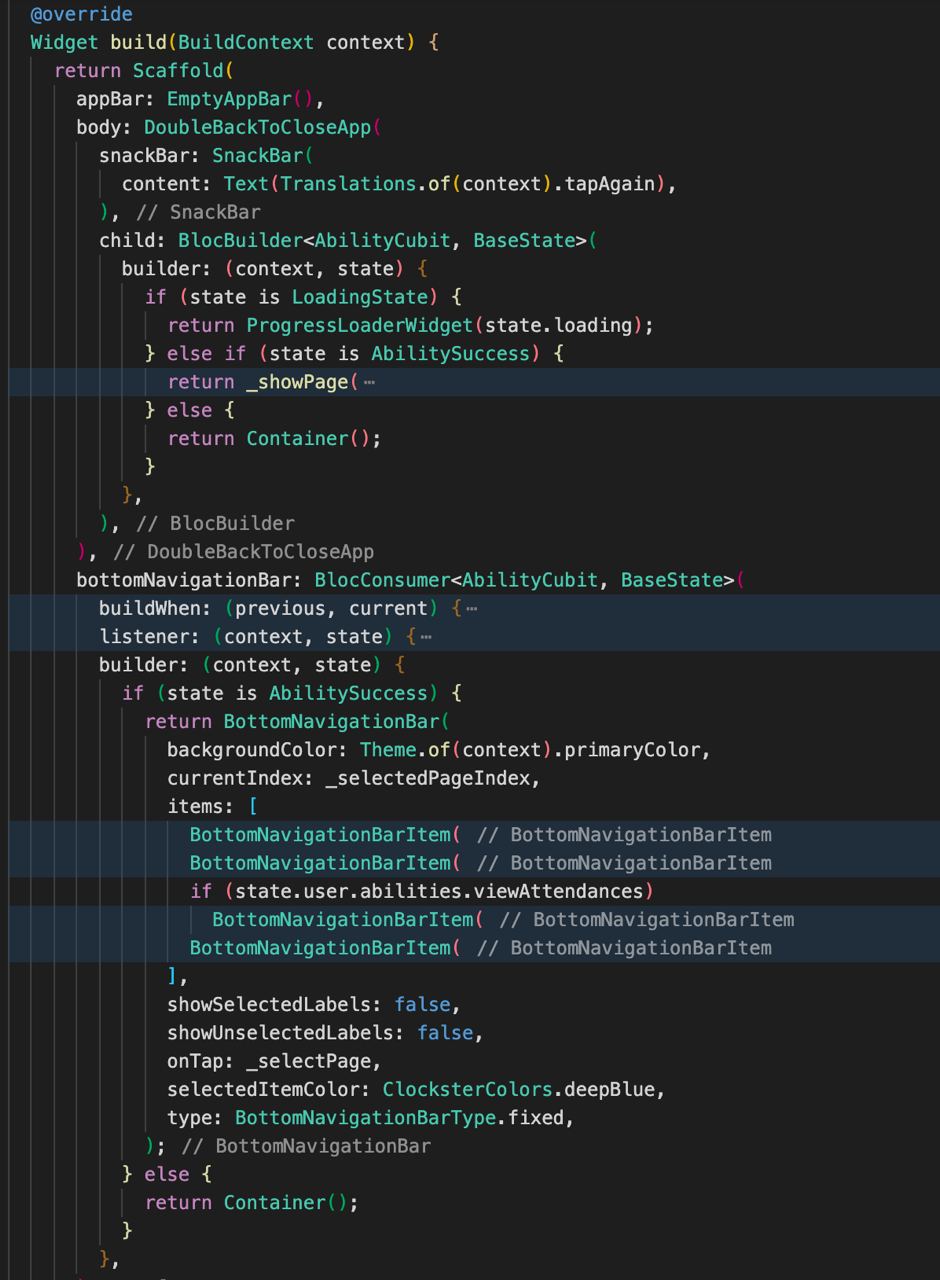
Task: Click the @override annotation
Action: tap(81, 15)
